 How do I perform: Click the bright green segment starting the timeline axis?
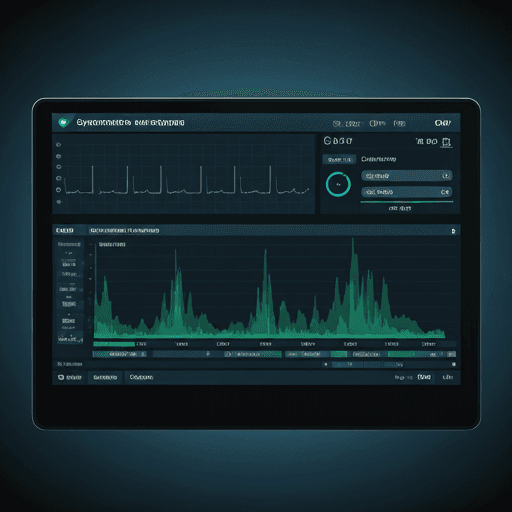pyautogui.click(x=114, y=344)
